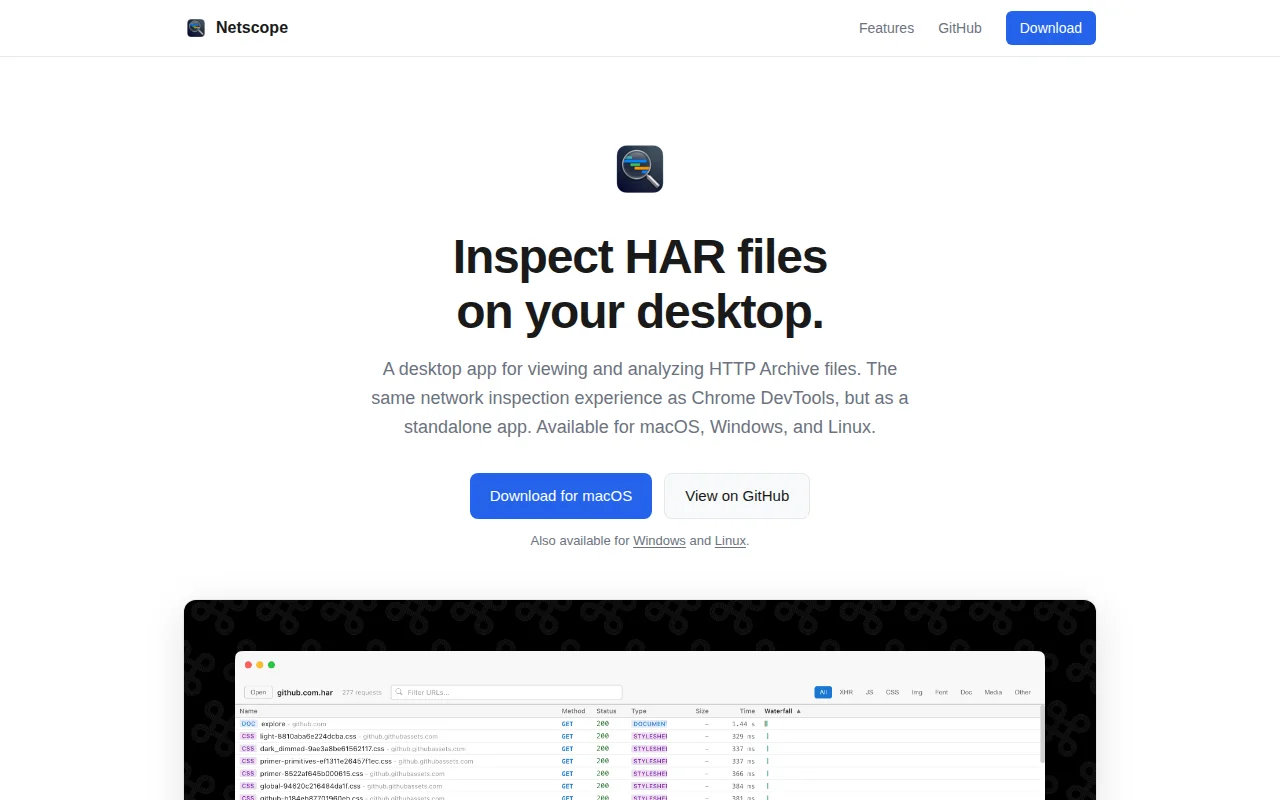Click the Netscope logo icon in header
1280x800 pixels.
pyautogui.click(x=196, y=28)
